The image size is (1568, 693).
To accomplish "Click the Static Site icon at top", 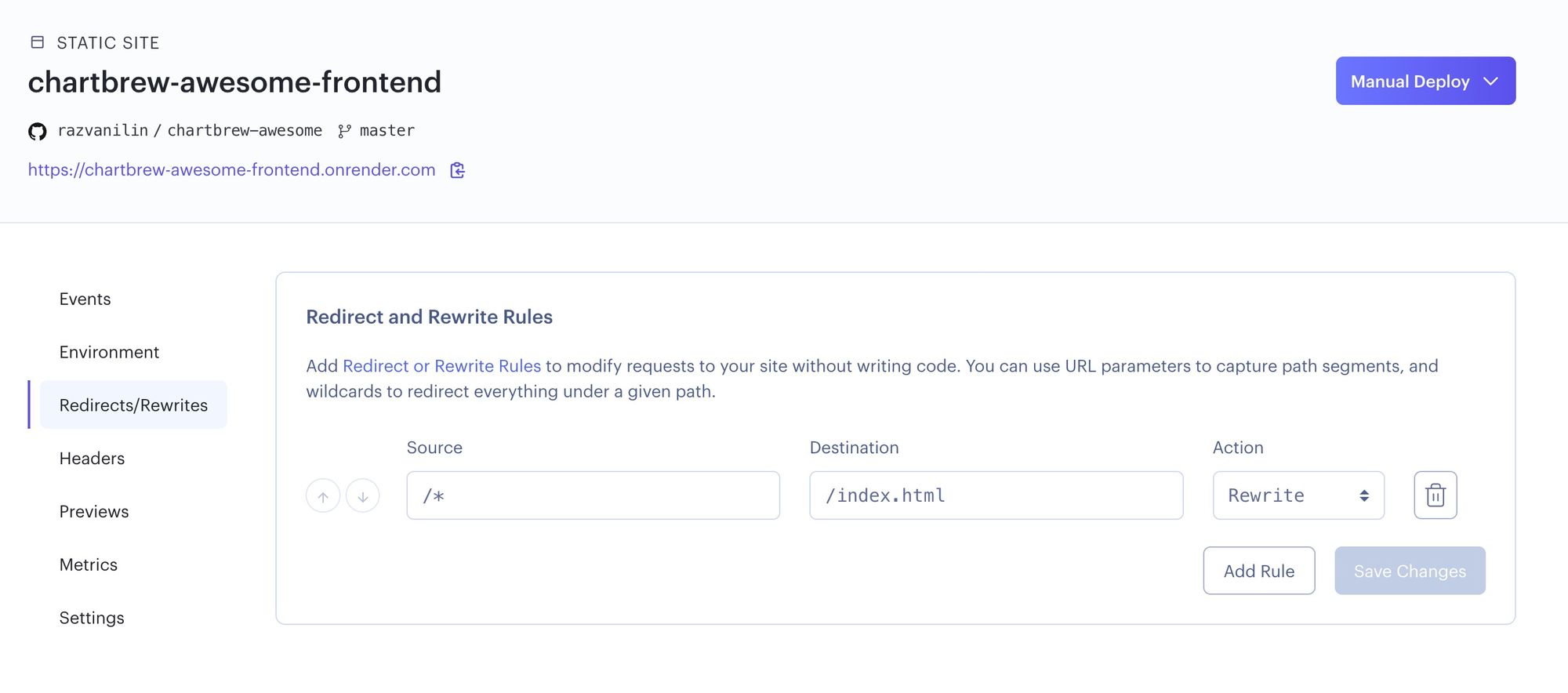I will point(37,42).
